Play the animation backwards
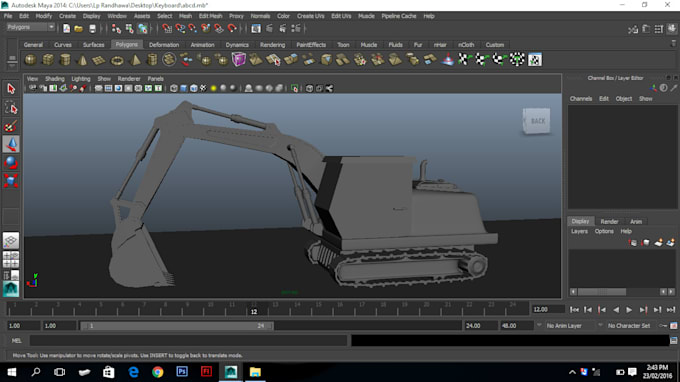Screen dimensions: 680x382 (616, 310)
